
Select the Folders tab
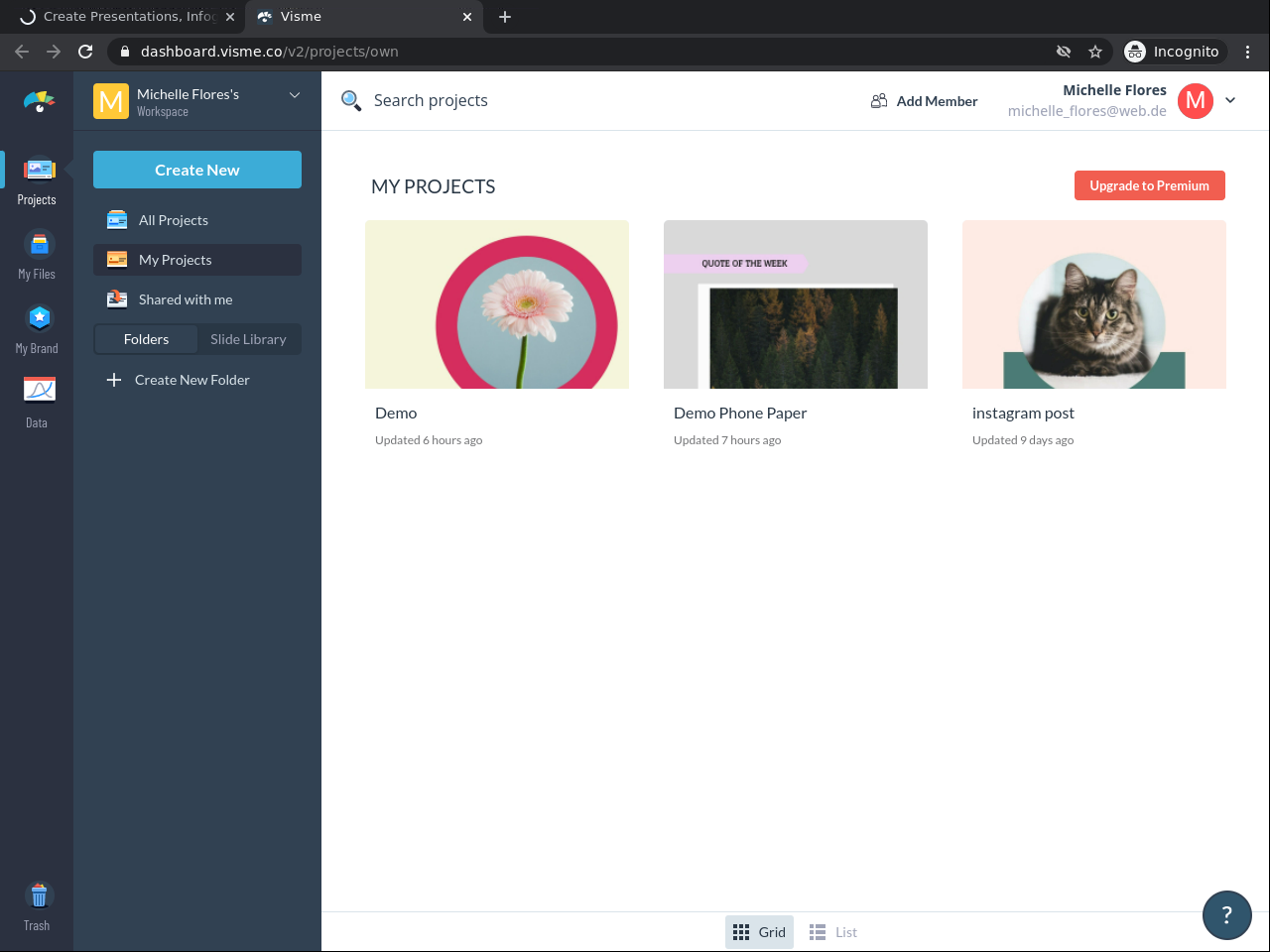[147, 339]
